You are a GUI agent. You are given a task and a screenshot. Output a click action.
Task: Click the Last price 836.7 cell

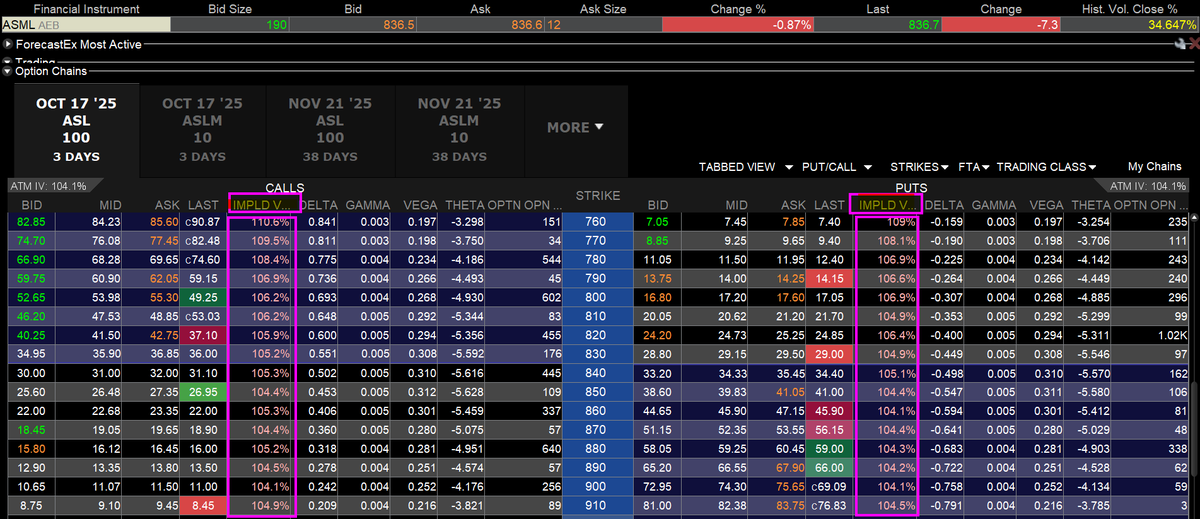(878, 23)
